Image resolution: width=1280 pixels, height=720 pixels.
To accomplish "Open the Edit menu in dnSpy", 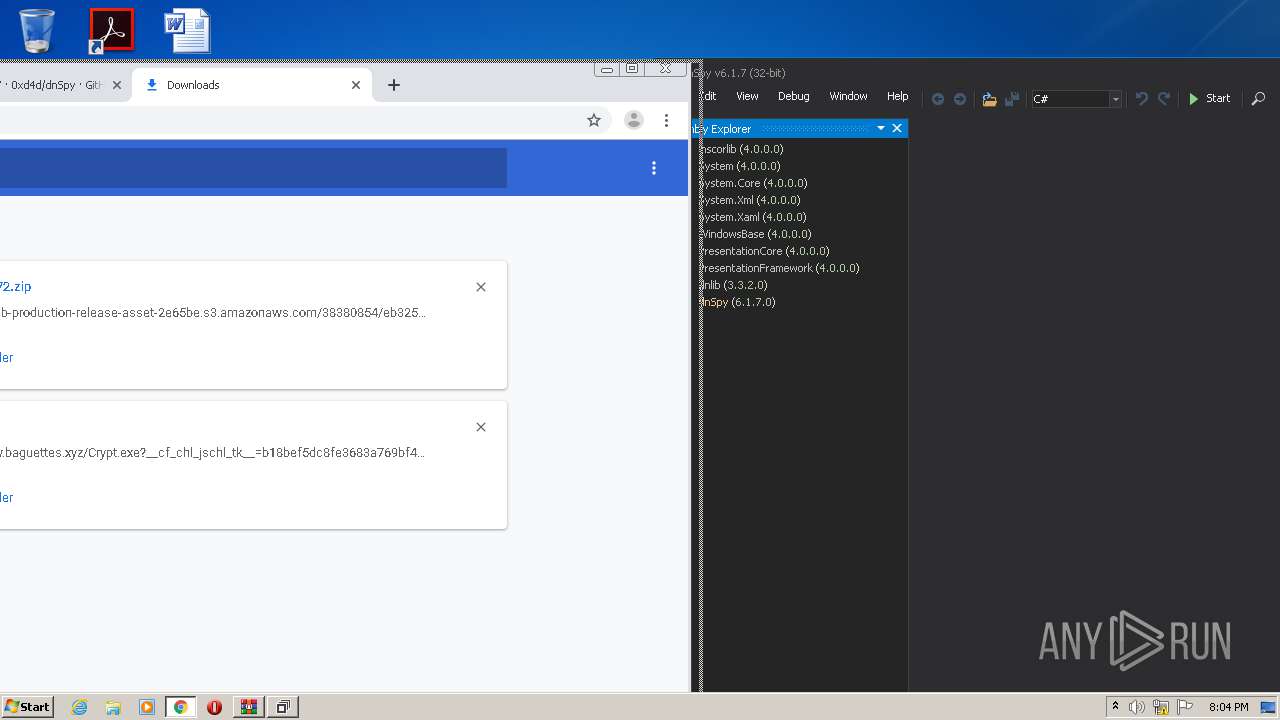I will tap(709, 97).
